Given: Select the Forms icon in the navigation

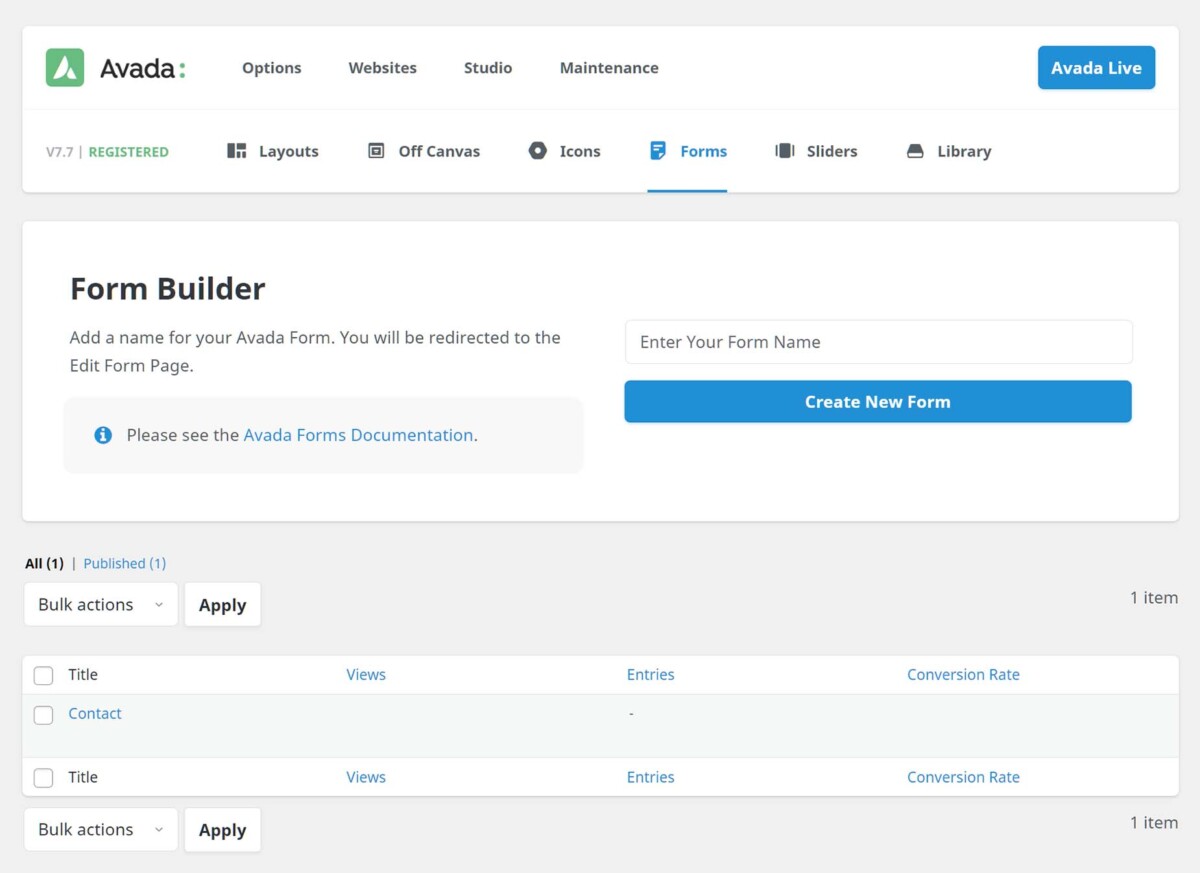Looking at the screenshot, I should [657, 150].
